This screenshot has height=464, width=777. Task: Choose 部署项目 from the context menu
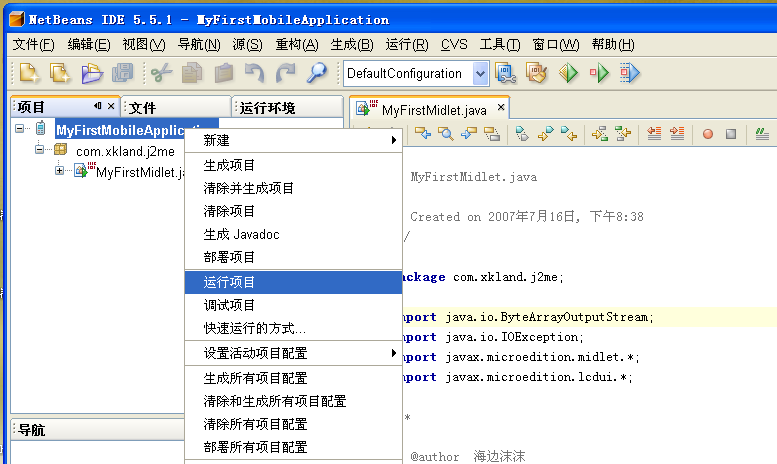[293, 257]
